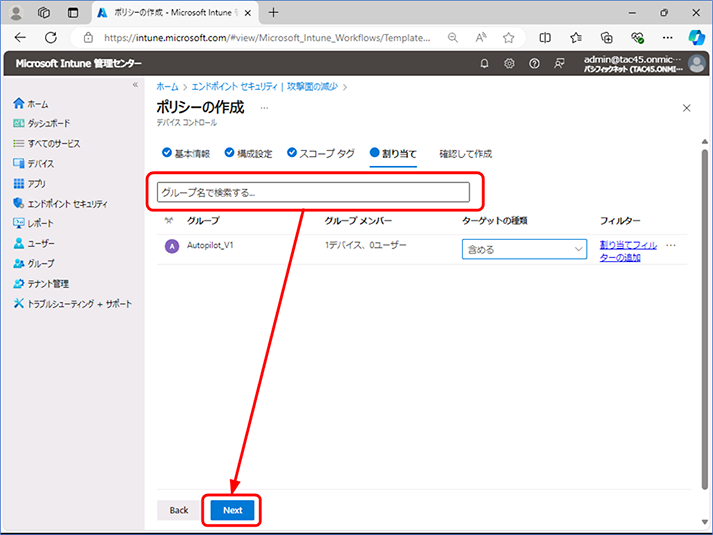The height and width of the screenshot is (535, 713).
Task: Open すべてのサービス in sidebar
Action: click(47, 144)
